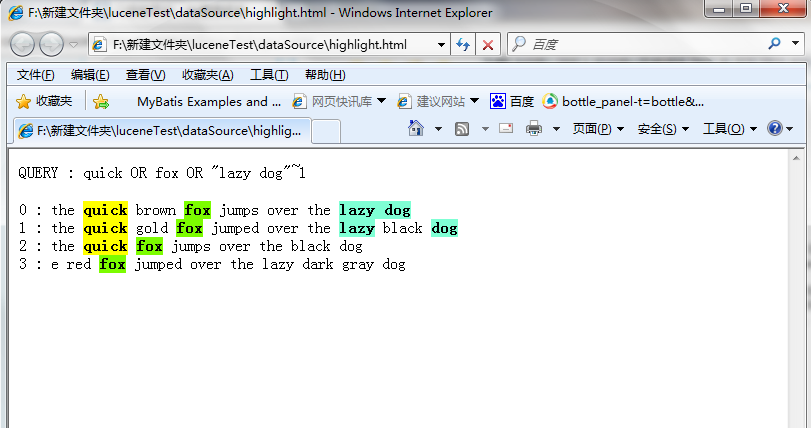The image size is (811, 428).
Task: Select the highlight.html browser tab
Action: coord(162,131)
